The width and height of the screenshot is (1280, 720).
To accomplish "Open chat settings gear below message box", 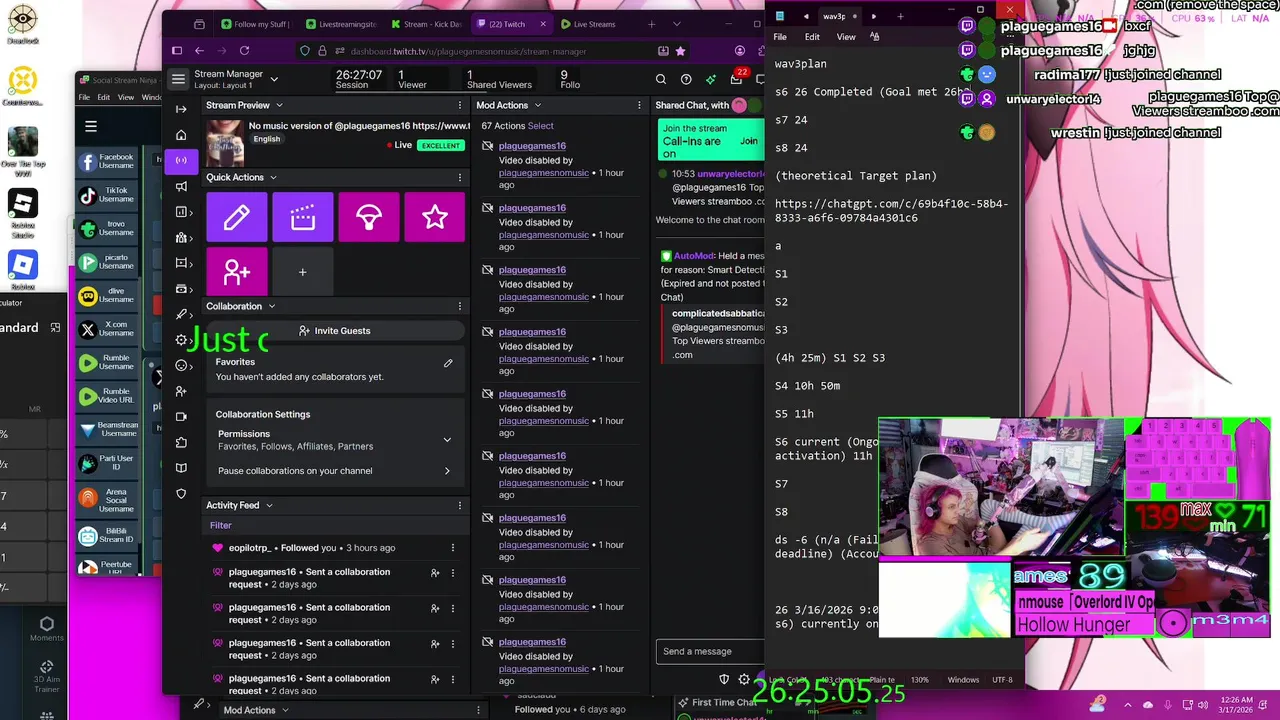I will click(x=744, y=680).
